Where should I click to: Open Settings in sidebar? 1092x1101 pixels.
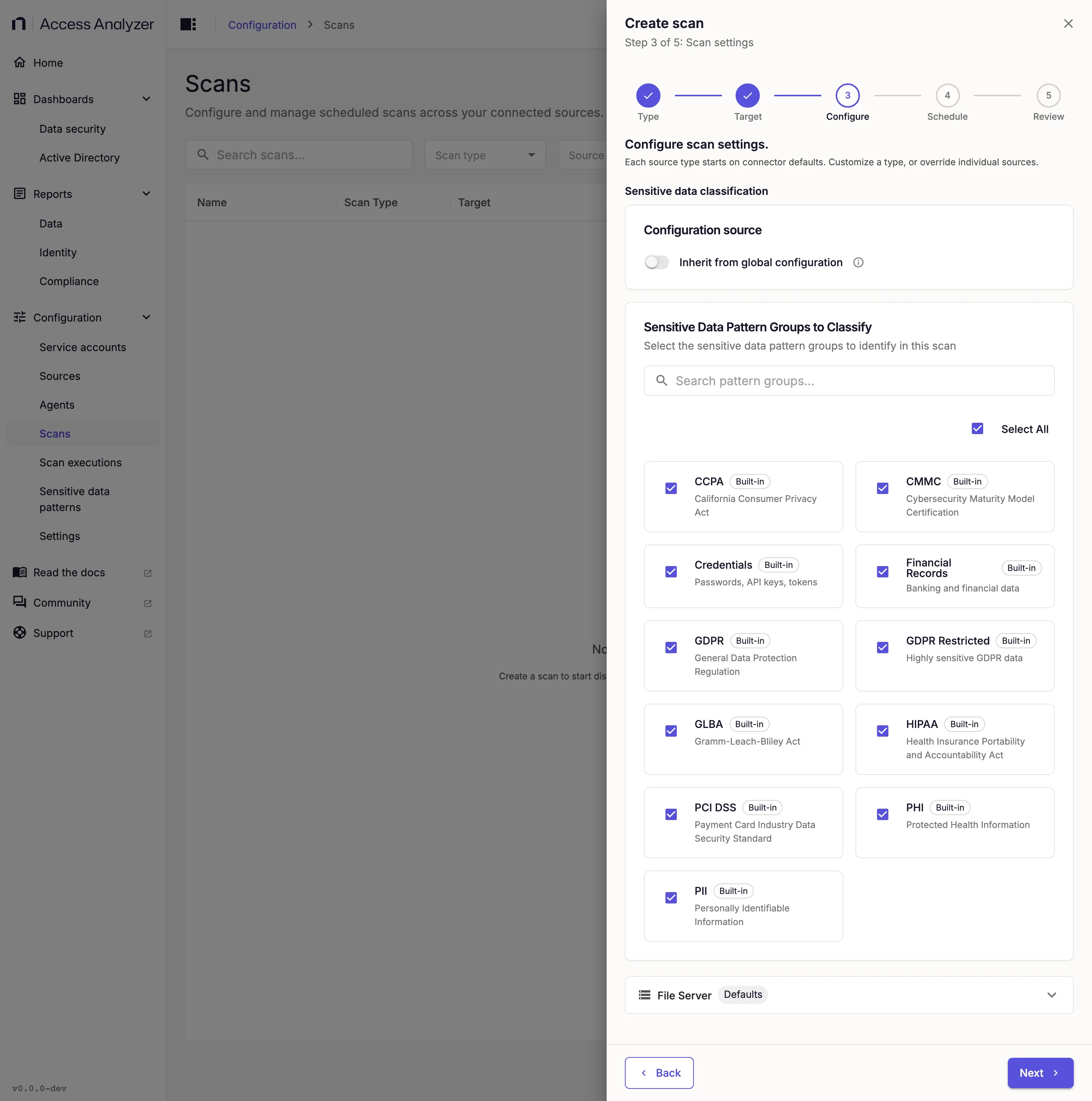click(x=59, y=536)
